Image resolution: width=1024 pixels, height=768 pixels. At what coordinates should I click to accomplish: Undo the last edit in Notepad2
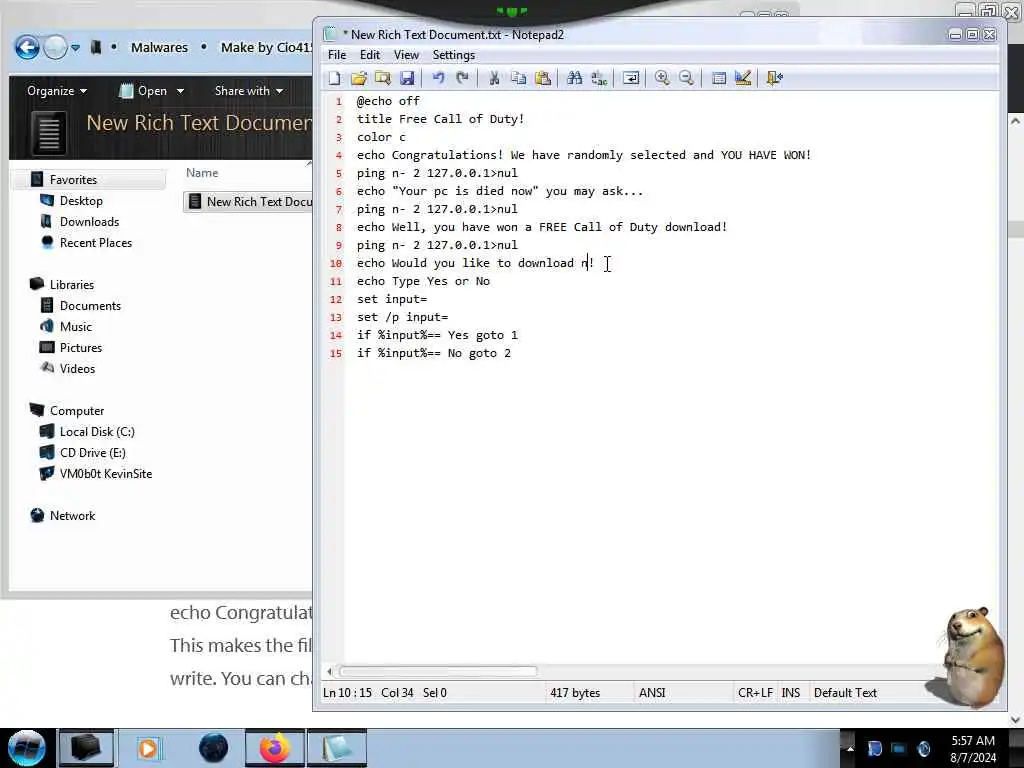(x=438, y=78)
